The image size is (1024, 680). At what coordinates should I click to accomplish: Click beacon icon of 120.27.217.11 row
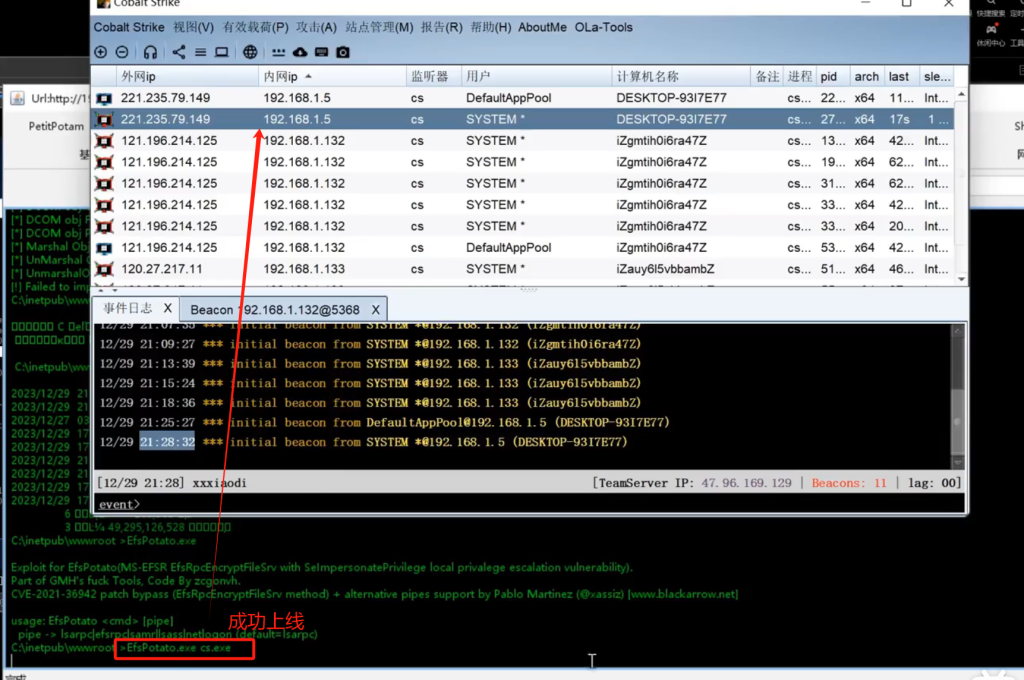[x=104, y=269]
